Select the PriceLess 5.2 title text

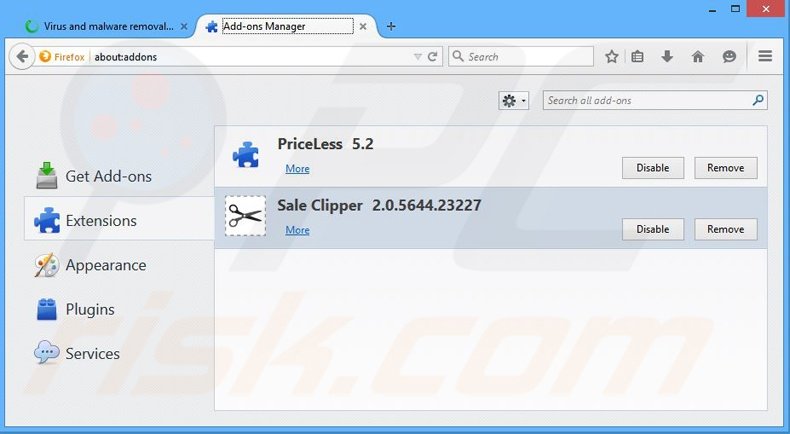click(x=325, y=144)
